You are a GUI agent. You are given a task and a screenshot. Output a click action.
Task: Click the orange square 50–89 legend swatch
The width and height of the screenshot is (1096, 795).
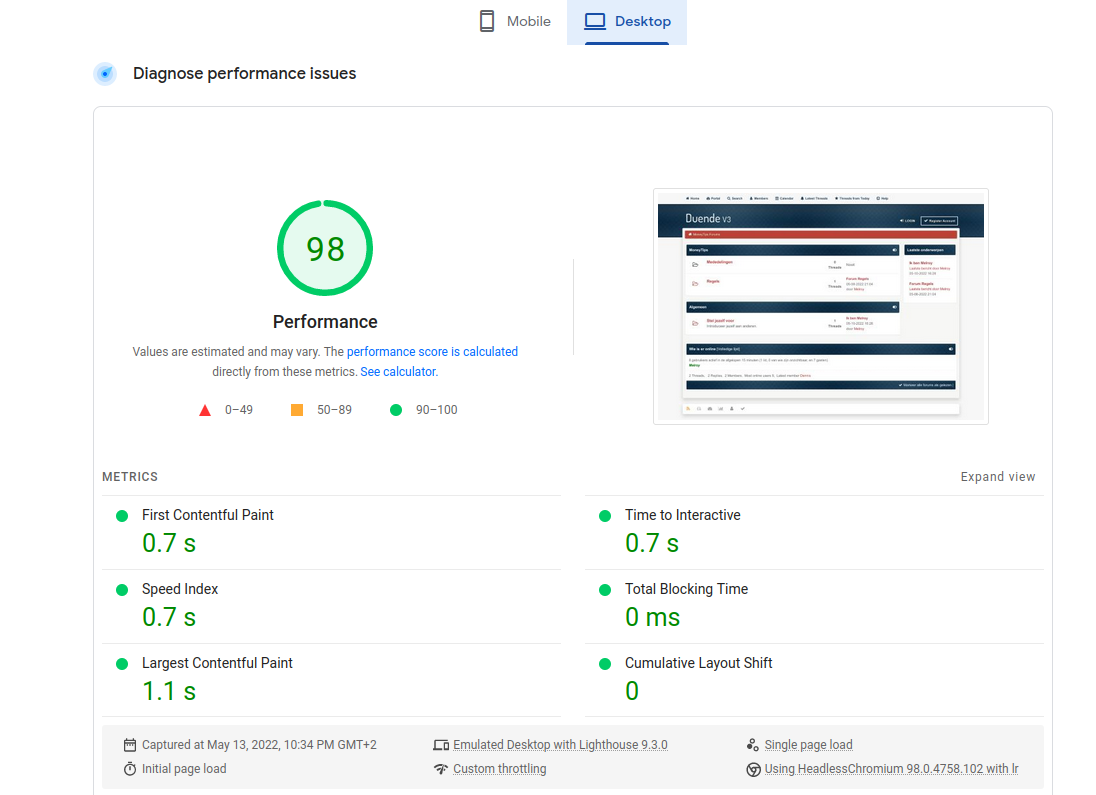[297, 410]
